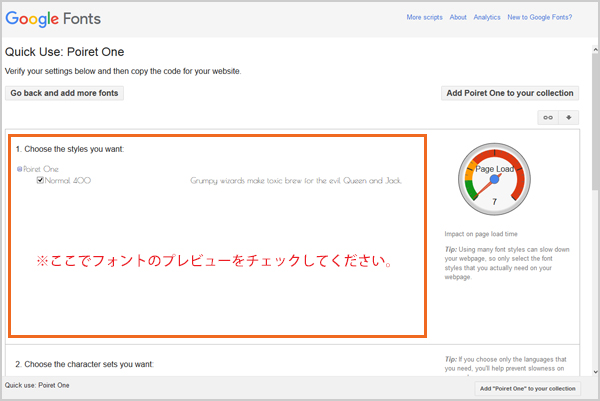Click the Quick Use: Poiret One heading
Image resolution: width=600 pixels, height=401 pixels.
pyautogui.click(x=64, y=52)
